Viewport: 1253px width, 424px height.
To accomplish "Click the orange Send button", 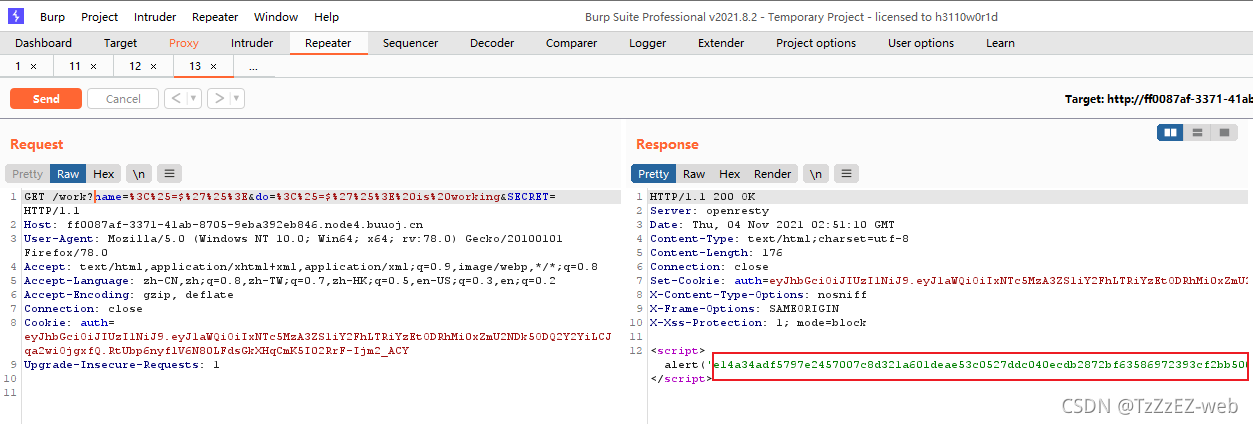I will 46,98.
